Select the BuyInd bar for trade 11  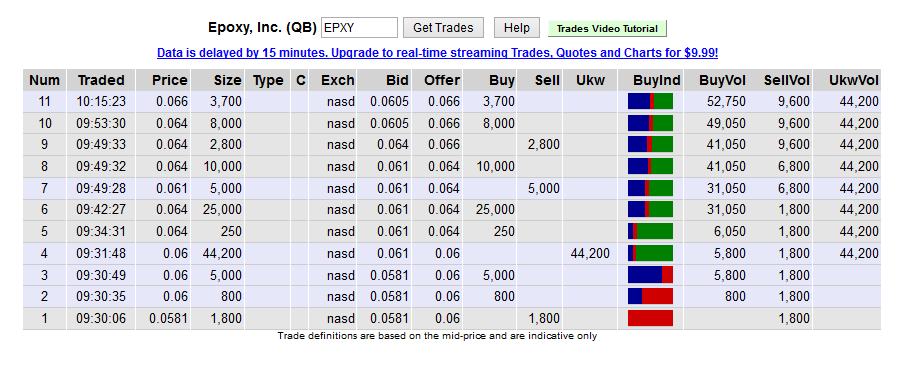pyautogui.click(x=650, y=101)
